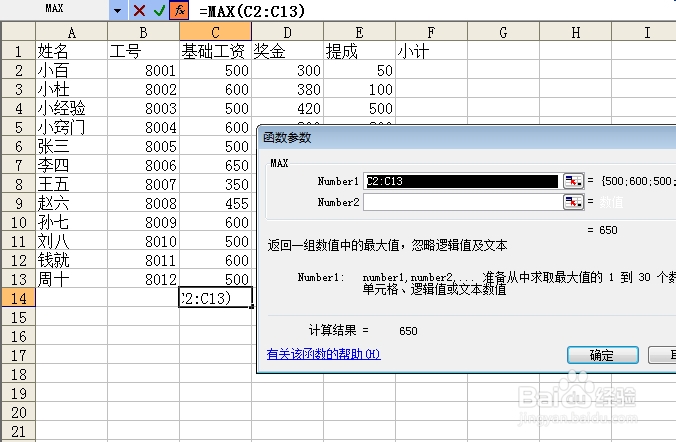The image size is (676, 442).
Task: Click the 小计 header cell
Action: [x=432, y=51]
